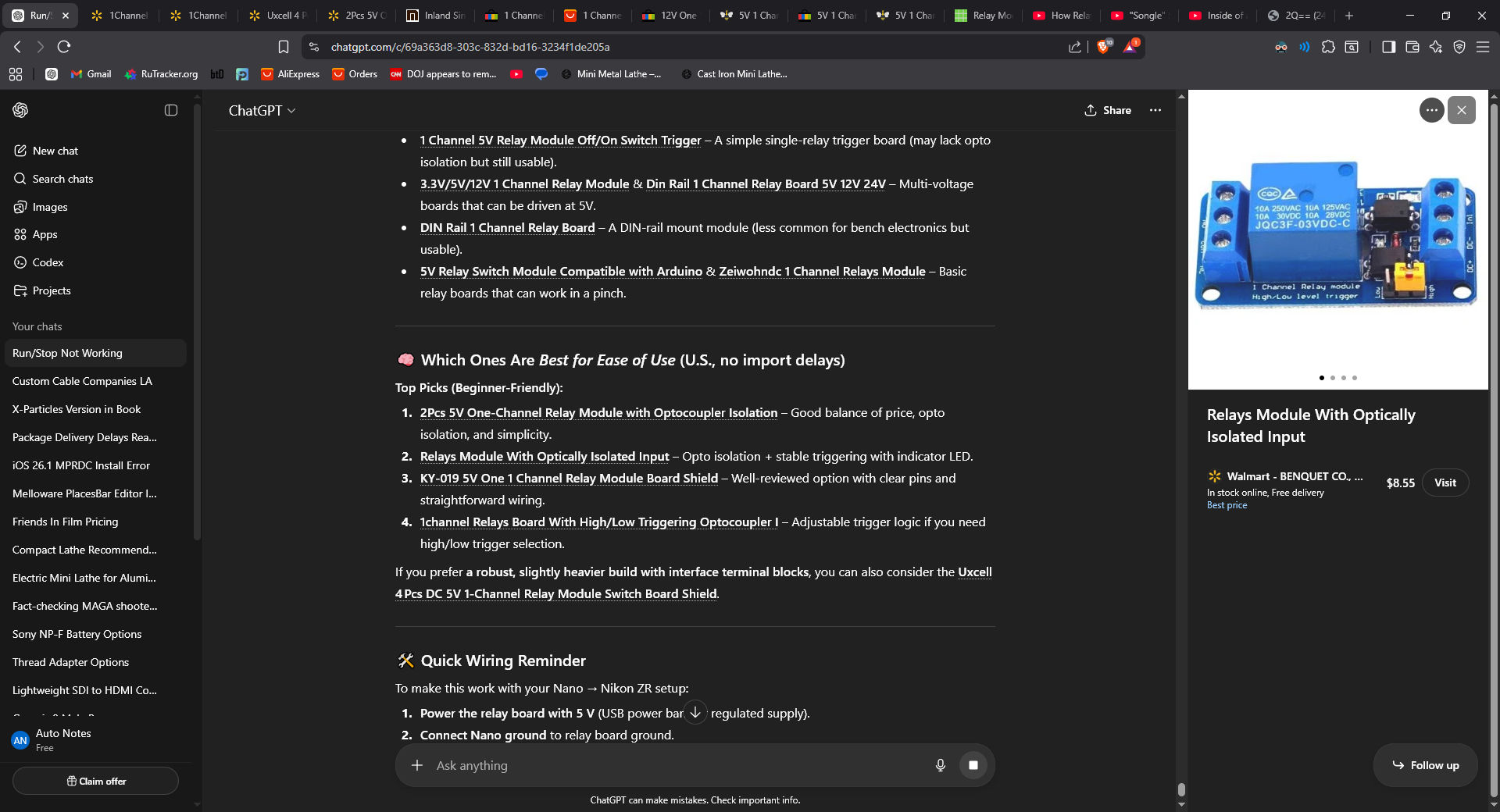The height and width of the screenshot is (812, 1500).
Task: Switch to the Uxcell 4 browser tab
Action: (280, 15)
